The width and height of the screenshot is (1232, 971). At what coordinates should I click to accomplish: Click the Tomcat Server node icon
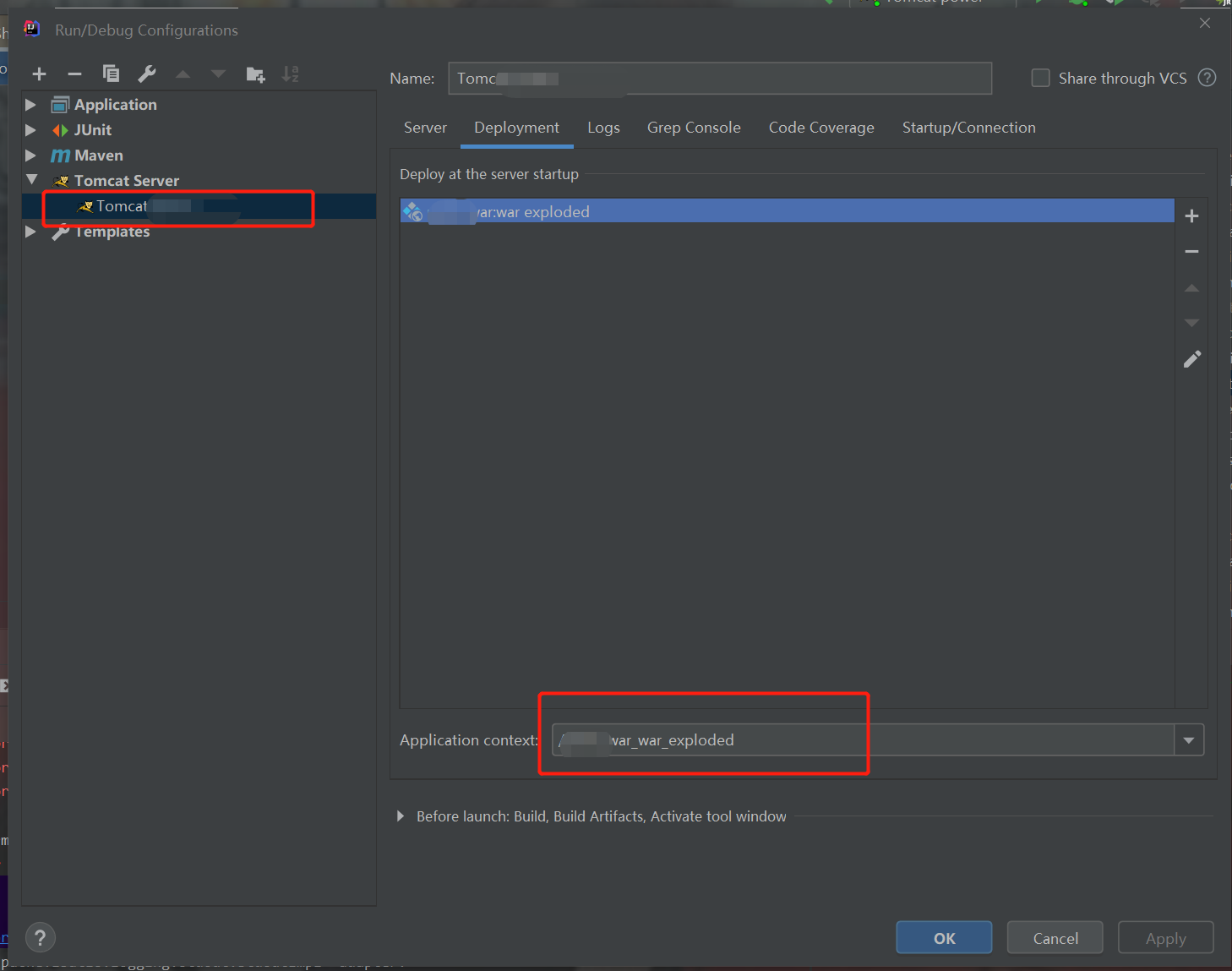click(x=61, y=181)
